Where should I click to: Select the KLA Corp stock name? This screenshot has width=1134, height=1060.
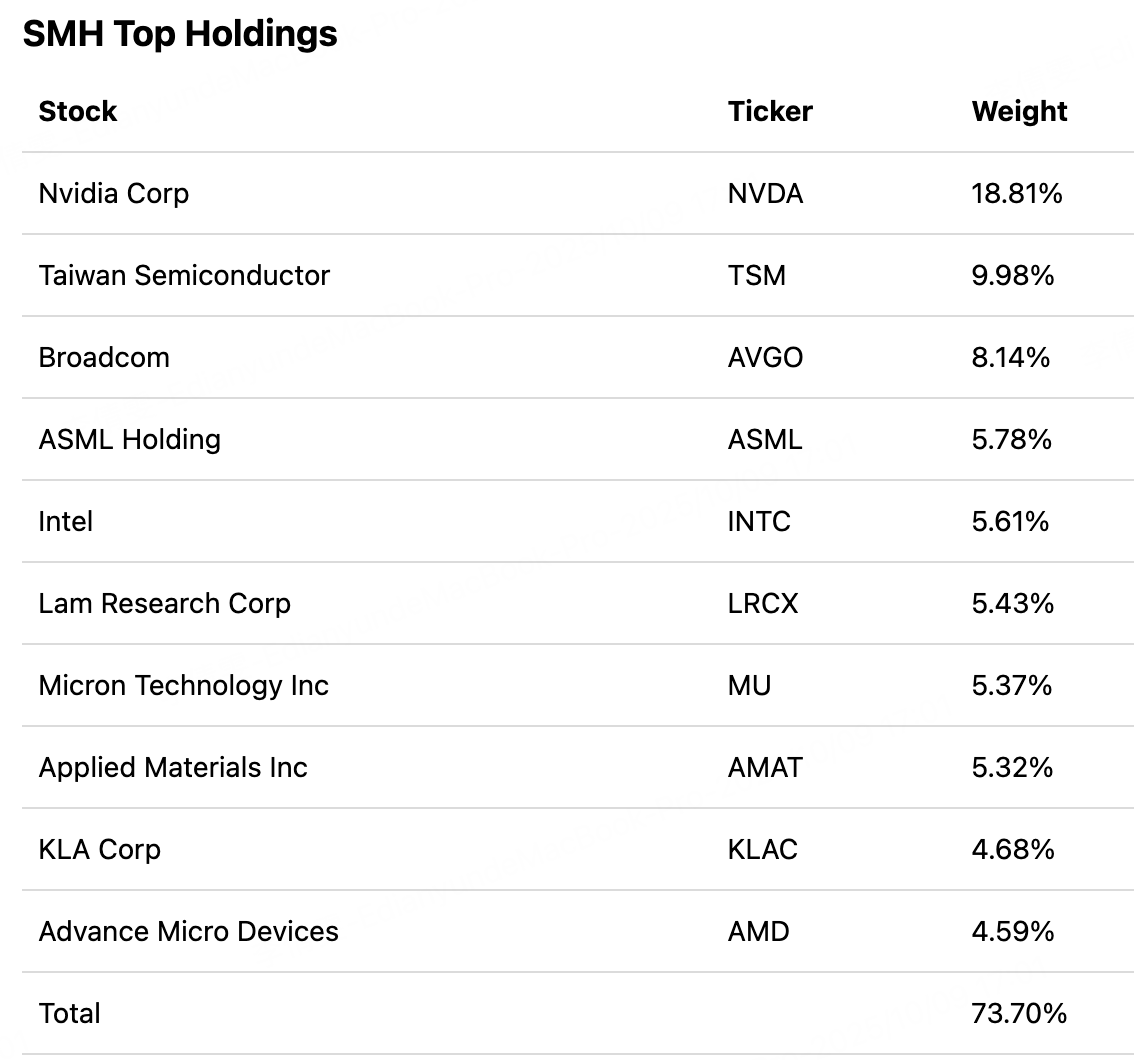point(100,849)
